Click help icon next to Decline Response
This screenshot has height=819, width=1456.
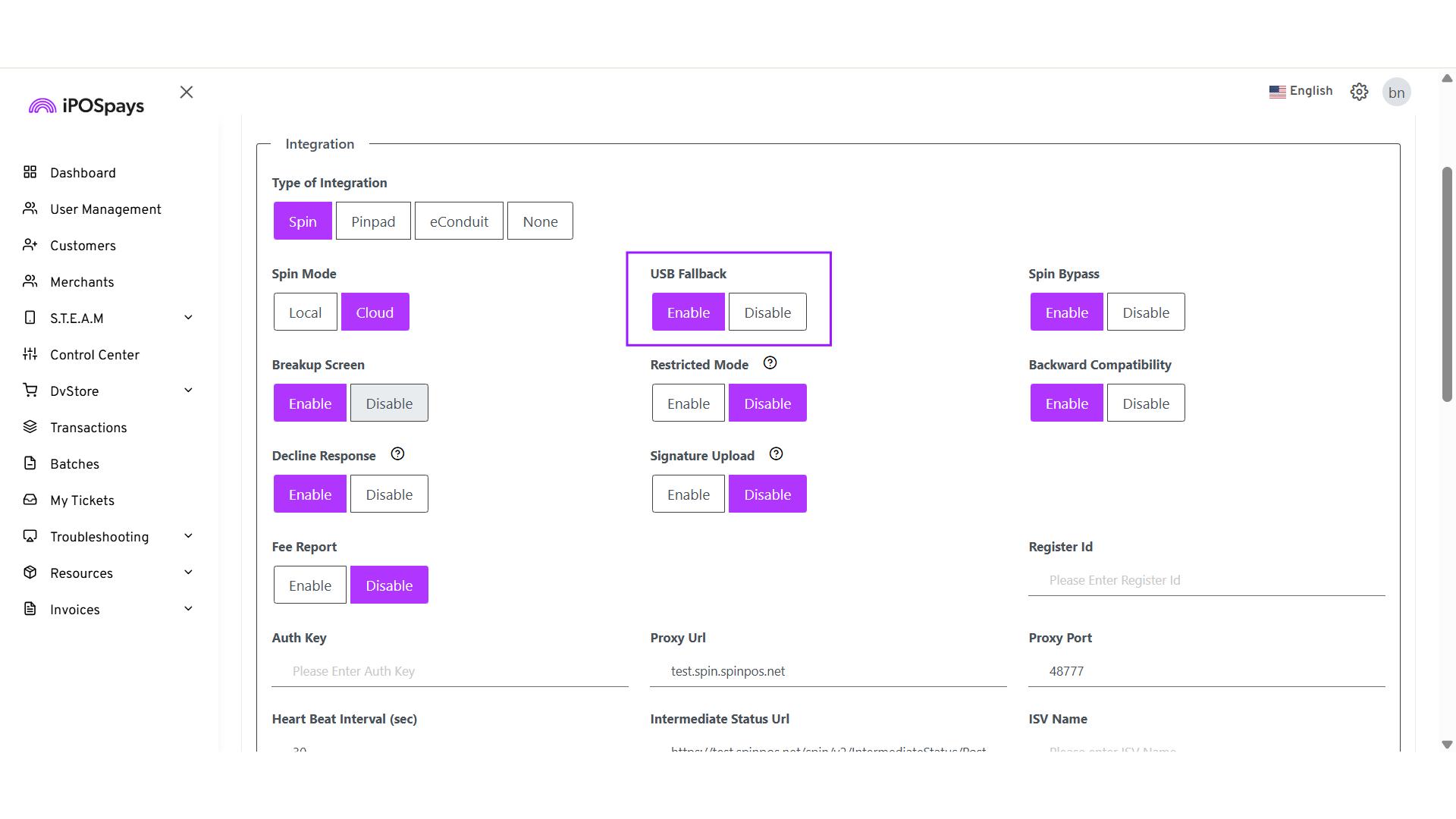click(x=397, y=454)
